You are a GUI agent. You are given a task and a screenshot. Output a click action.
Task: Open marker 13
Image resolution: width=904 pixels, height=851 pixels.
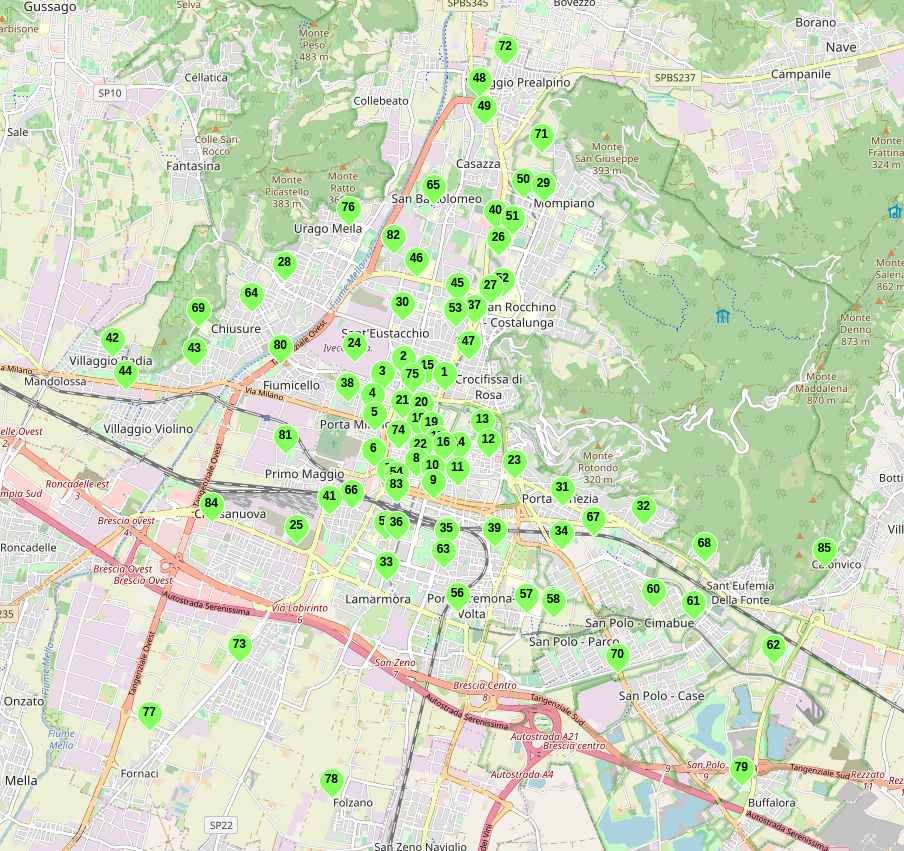(x=483, y=423)
